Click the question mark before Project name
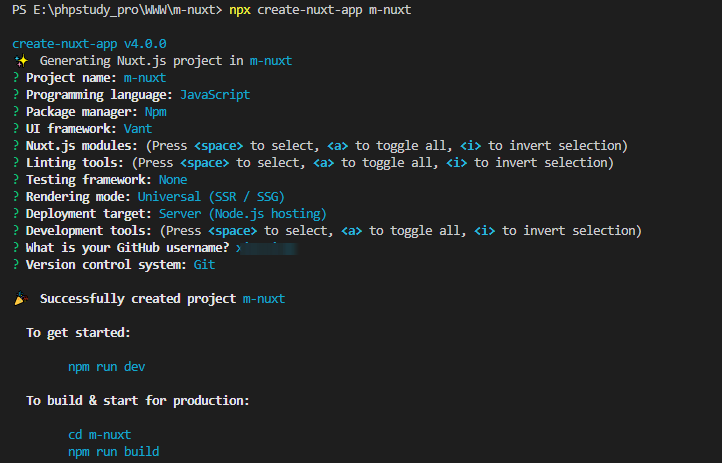The height and width of the screenshot is (463, 722). [x=16, y=78]
